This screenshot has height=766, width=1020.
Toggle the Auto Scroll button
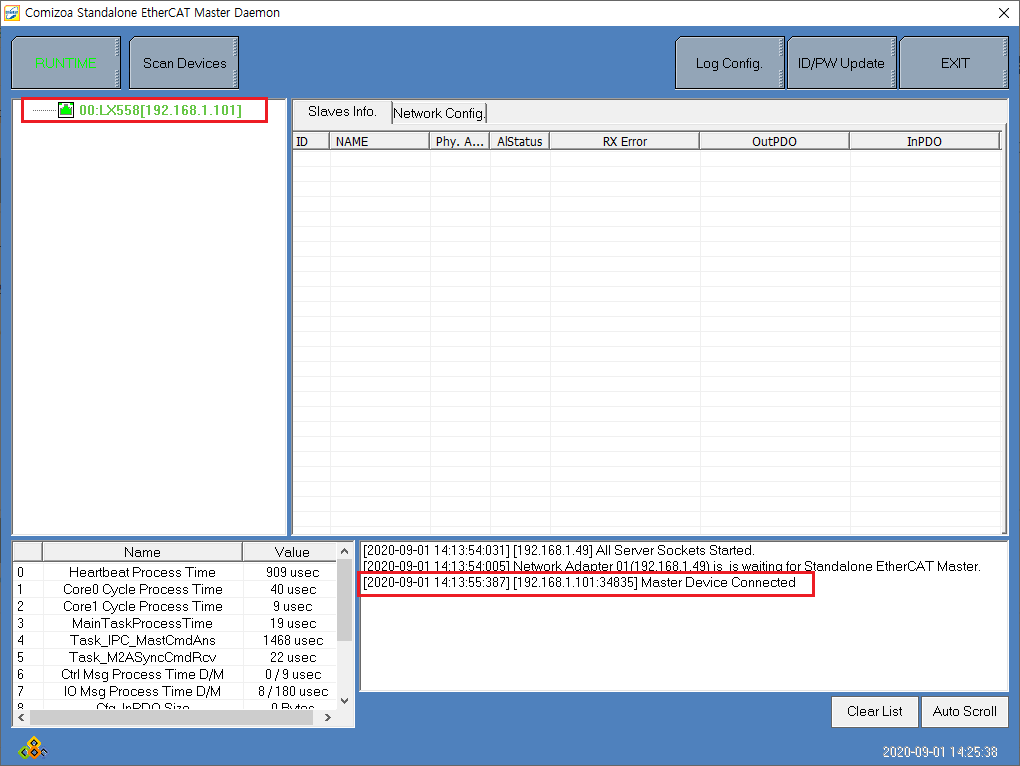coord(964,711)
